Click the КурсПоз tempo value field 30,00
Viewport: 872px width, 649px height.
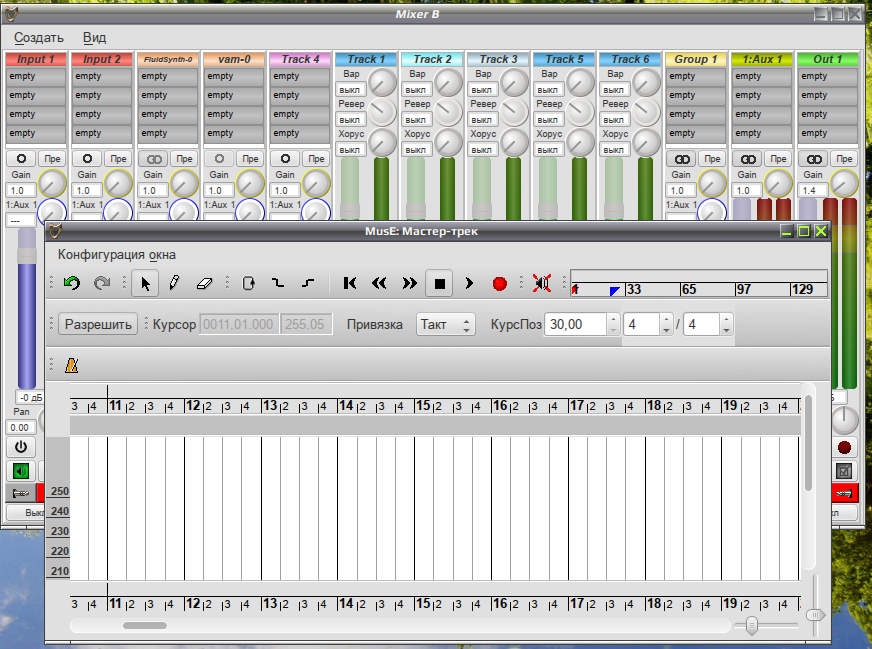tap(576, 324)
